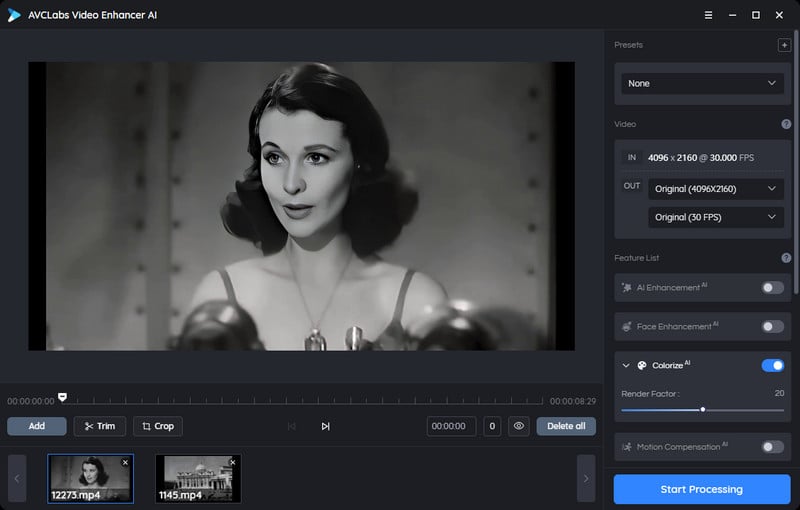
Task: Click the AVCLabs logo icon
Action: tap(14, 15)
